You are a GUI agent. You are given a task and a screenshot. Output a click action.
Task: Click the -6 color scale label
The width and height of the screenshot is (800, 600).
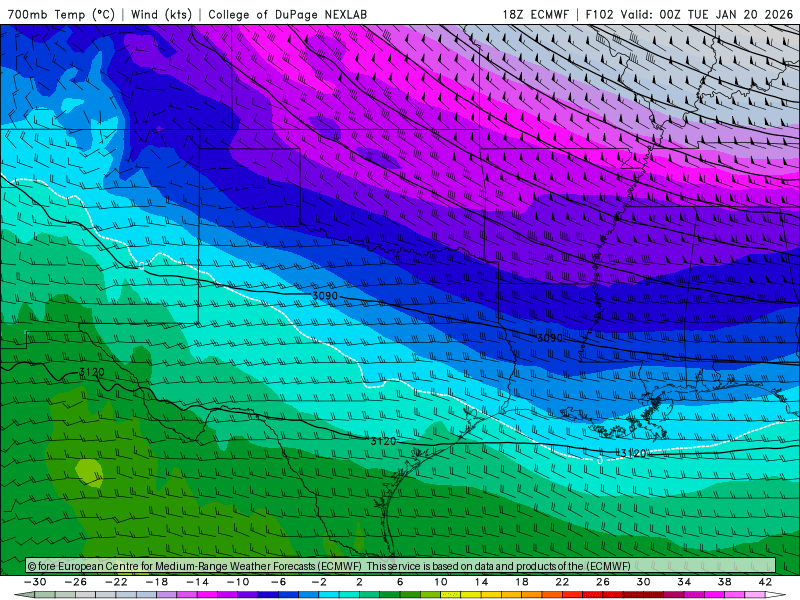click(279, 582)
